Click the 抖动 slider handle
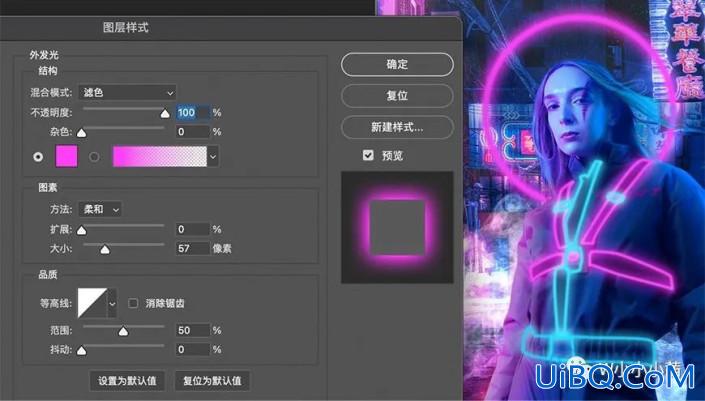The width and height of the screenshot is (705, 401). 81,351
